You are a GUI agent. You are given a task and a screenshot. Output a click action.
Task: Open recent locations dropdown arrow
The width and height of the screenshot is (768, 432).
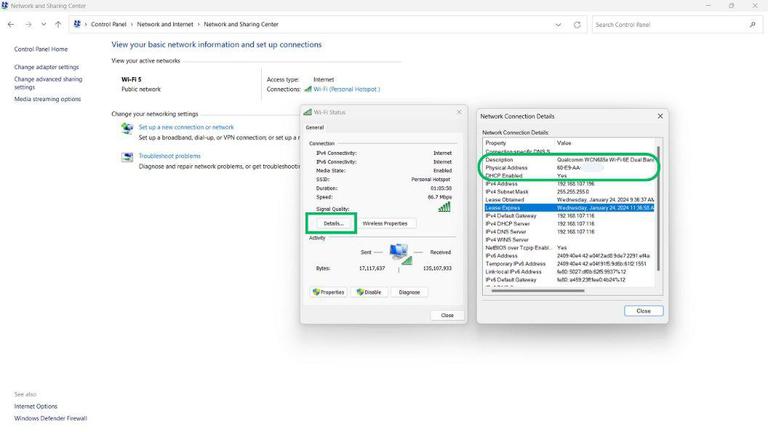[x=44, y=24]
